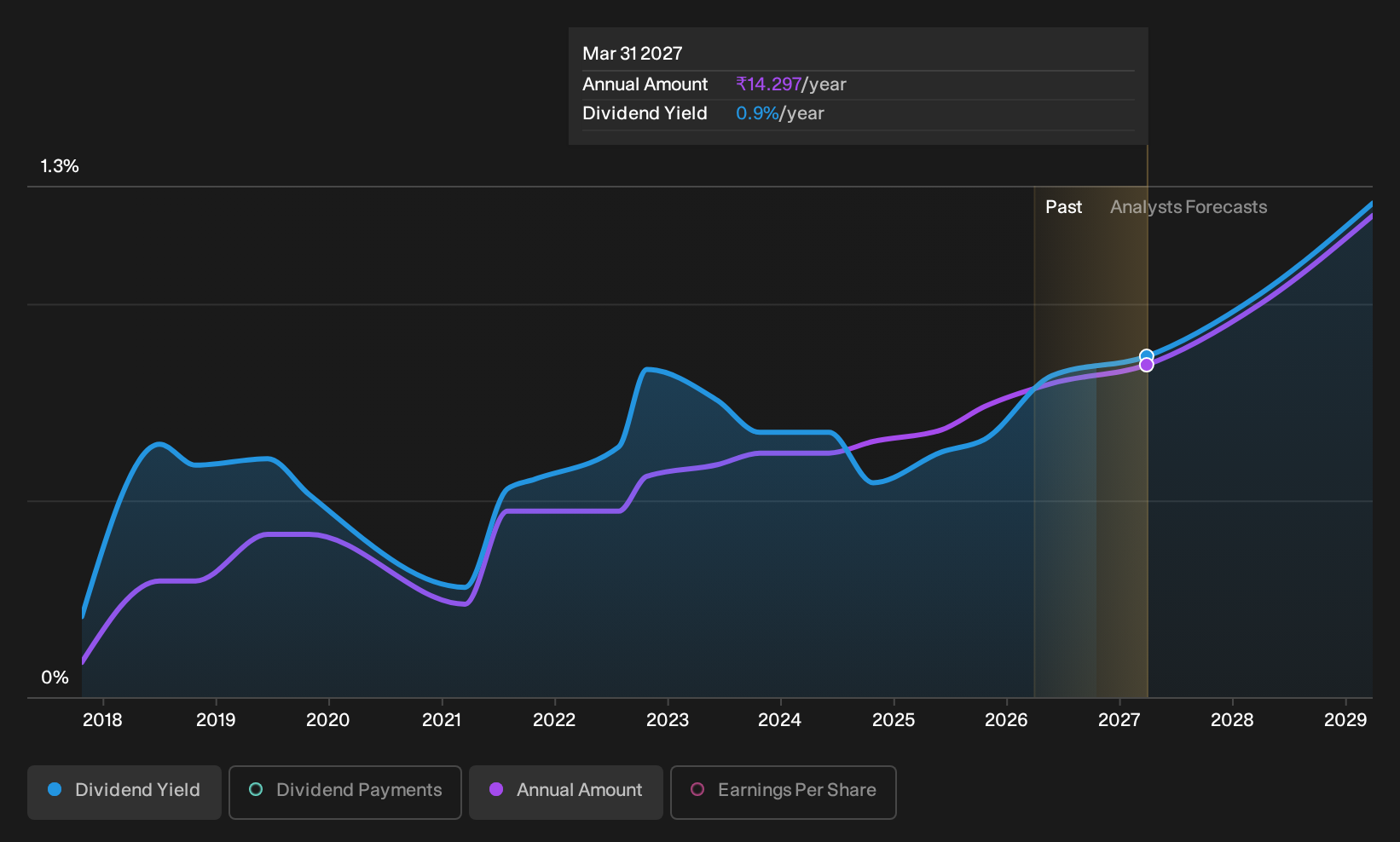Click the 1.3% y-axis label
Viewport: 1400px width, 842px height.
point(60,166)
